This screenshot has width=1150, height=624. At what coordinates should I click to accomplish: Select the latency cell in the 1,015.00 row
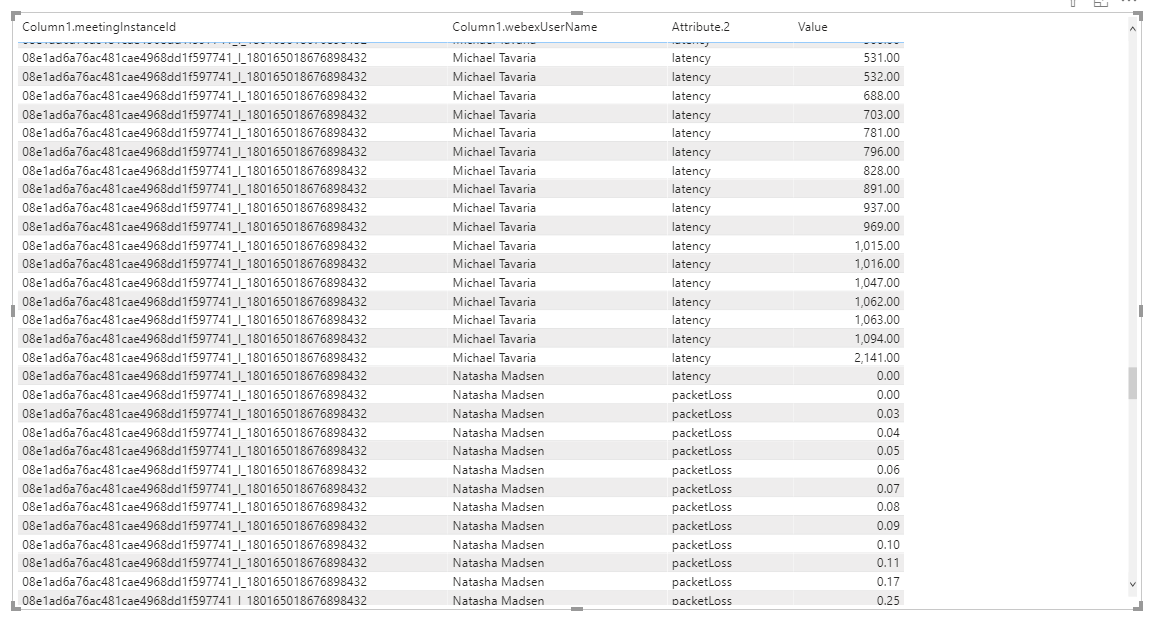tap(691, 246)
